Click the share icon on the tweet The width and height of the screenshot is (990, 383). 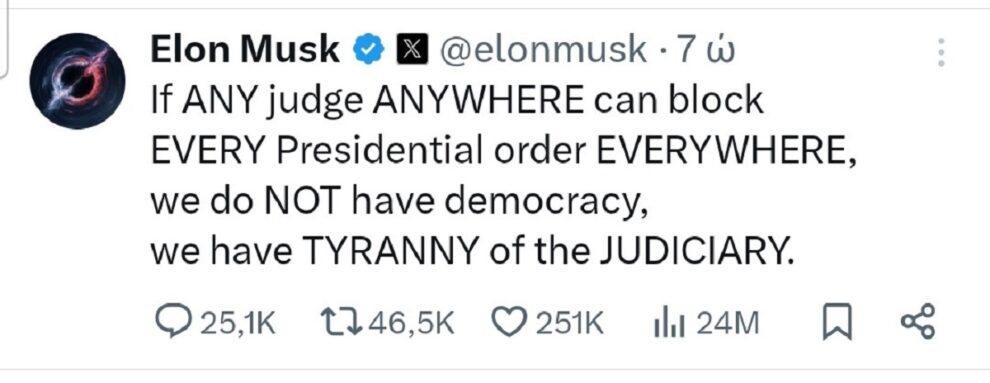916,322
